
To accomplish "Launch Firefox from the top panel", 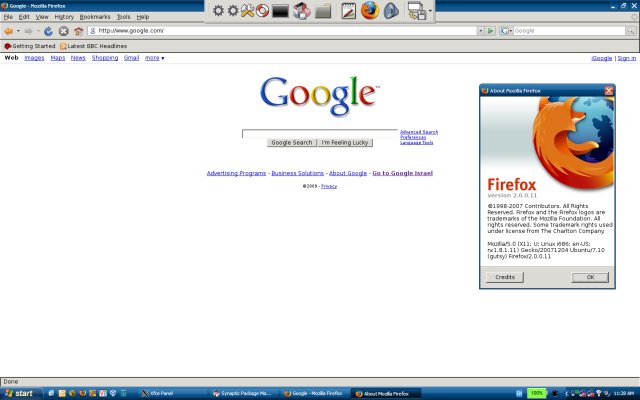I will 370,10.
